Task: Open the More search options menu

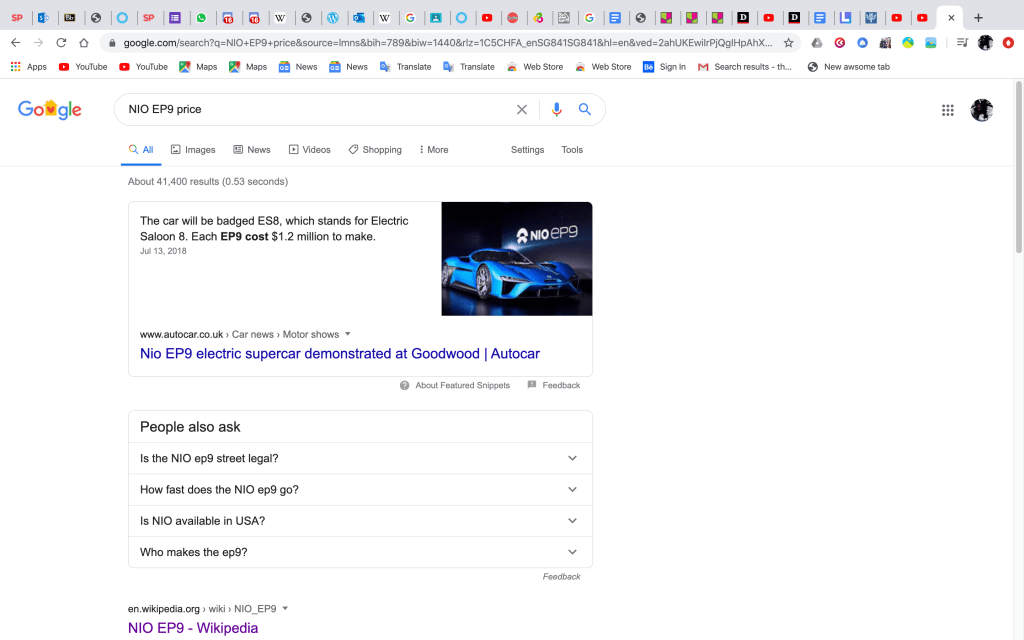Action: click(434, 150)
